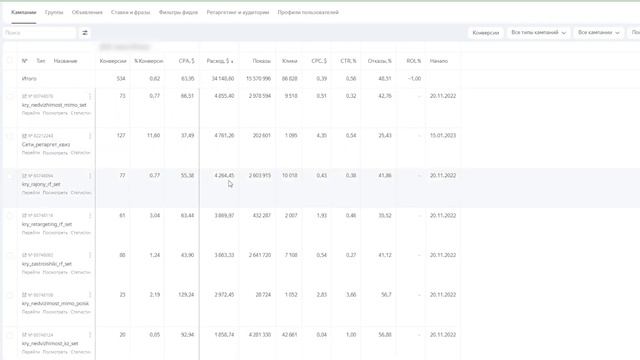This screenshot has height=360, width=640.
Task: Open campaign kry_retargeting_rf_set by its name
Action: tap(47, 224)
